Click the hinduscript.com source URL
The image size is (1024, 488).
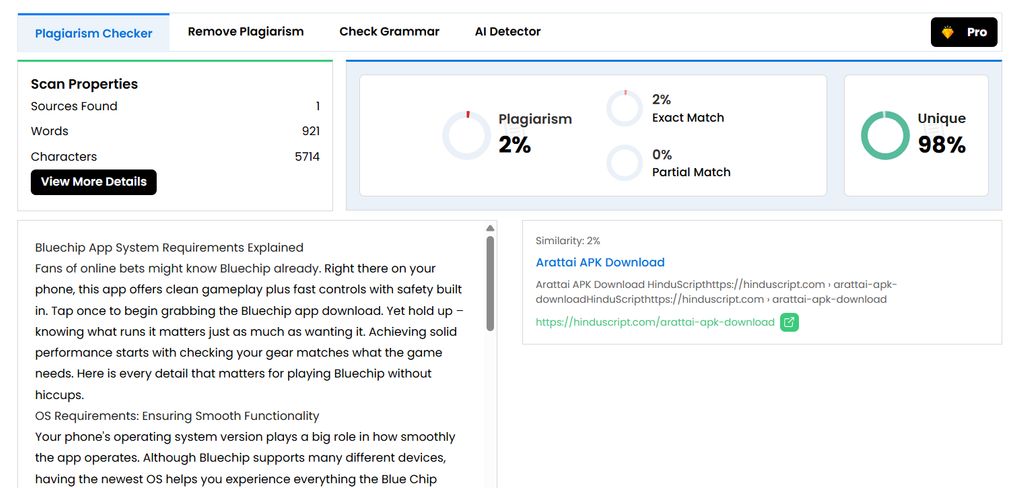coord(655,322)
